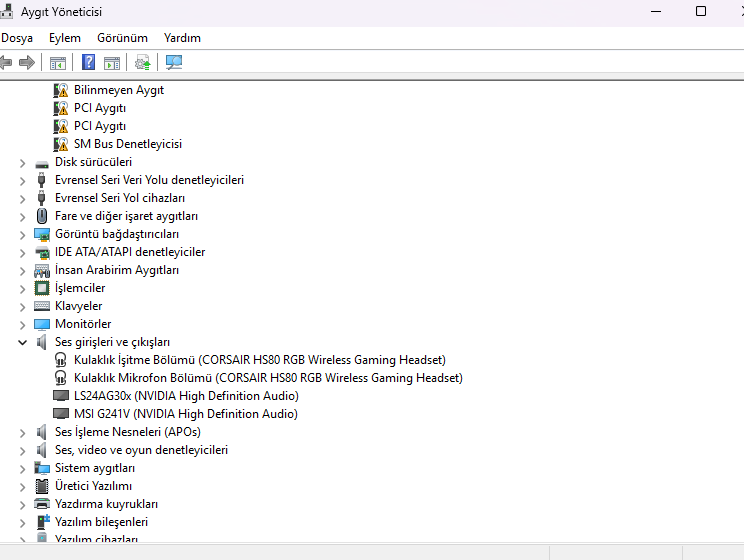Click the SM Bus Denetleyicisi warning icon

[61, 144]
